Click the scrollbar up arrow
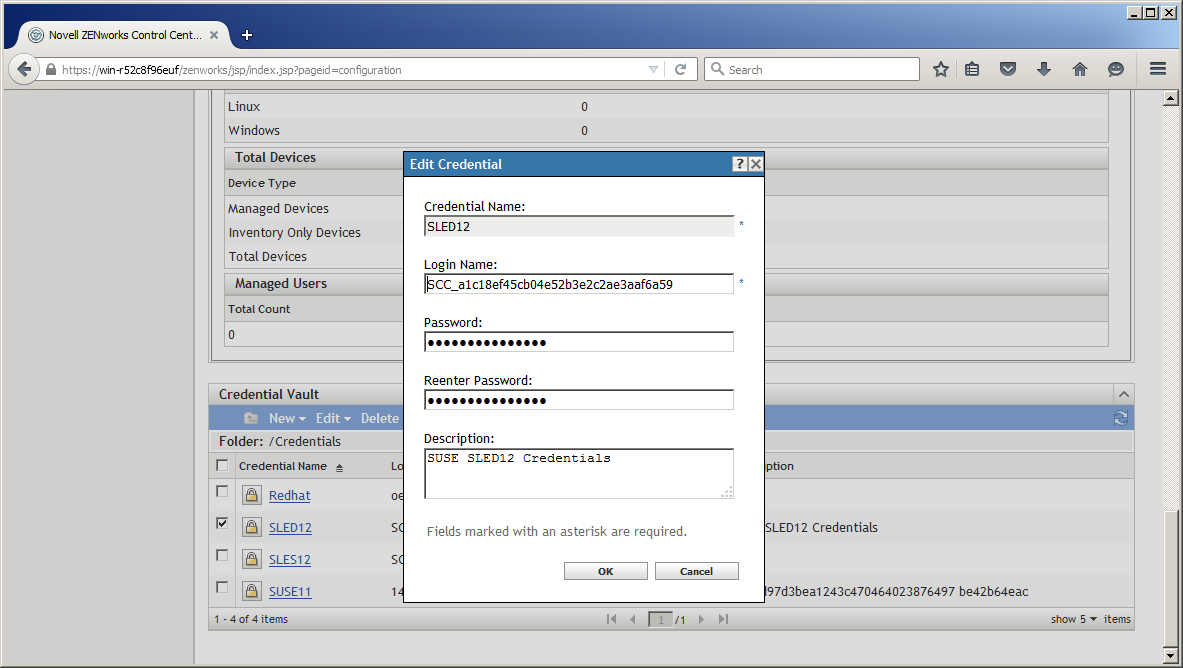Image resolution: width=1183 pixels, height=668 pixels. tap(1170, 98)
